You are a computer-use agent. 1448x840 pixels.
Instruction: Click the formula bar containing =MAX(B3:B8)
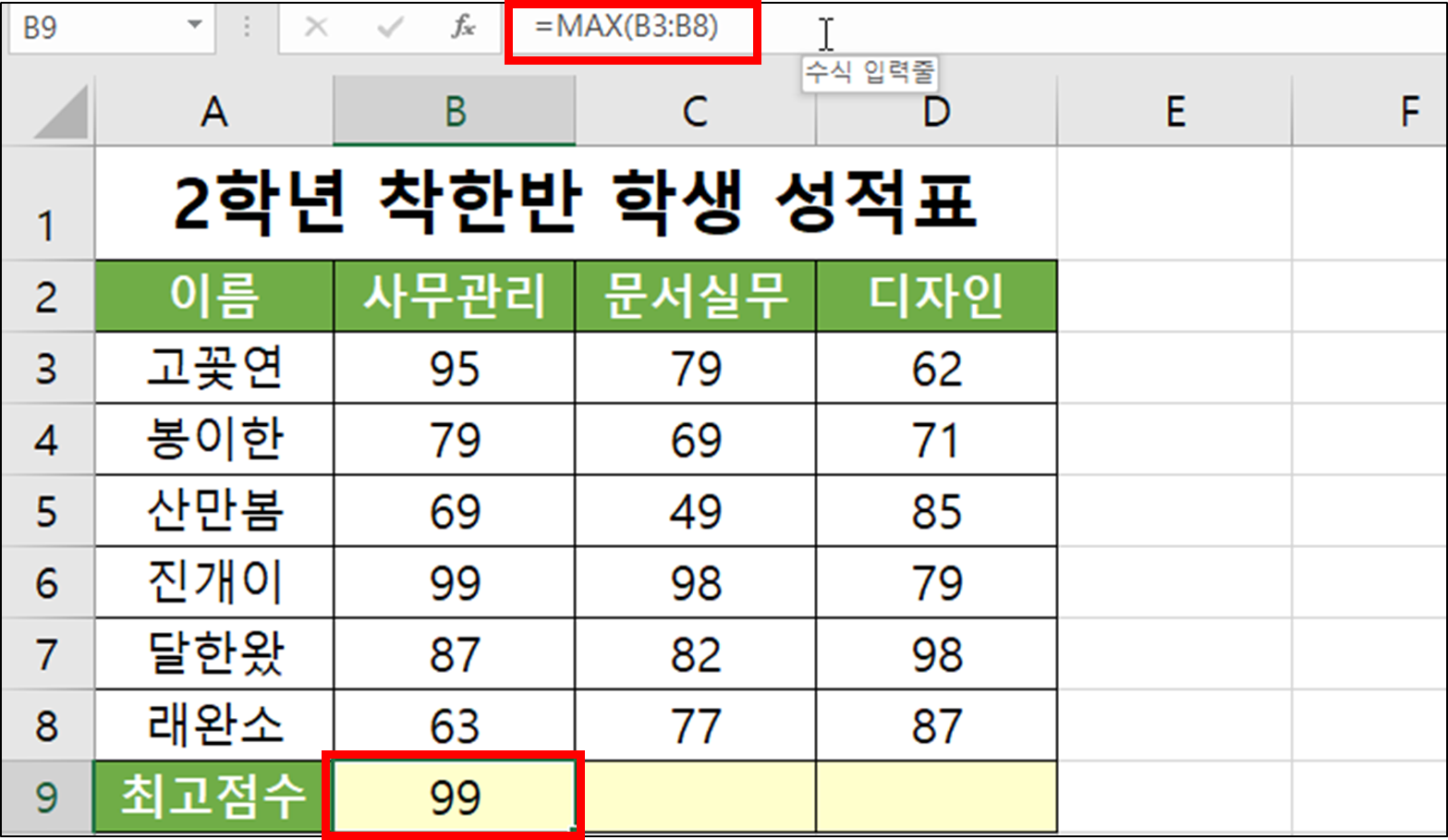631,28
